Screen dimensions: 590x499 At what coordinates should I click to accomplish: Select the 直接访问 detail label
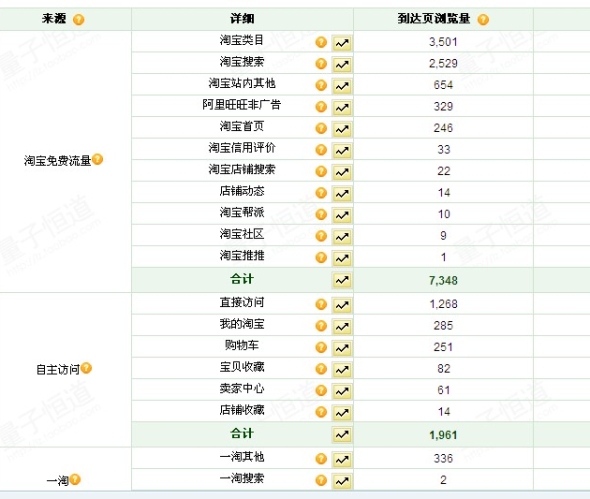[242, 302]
